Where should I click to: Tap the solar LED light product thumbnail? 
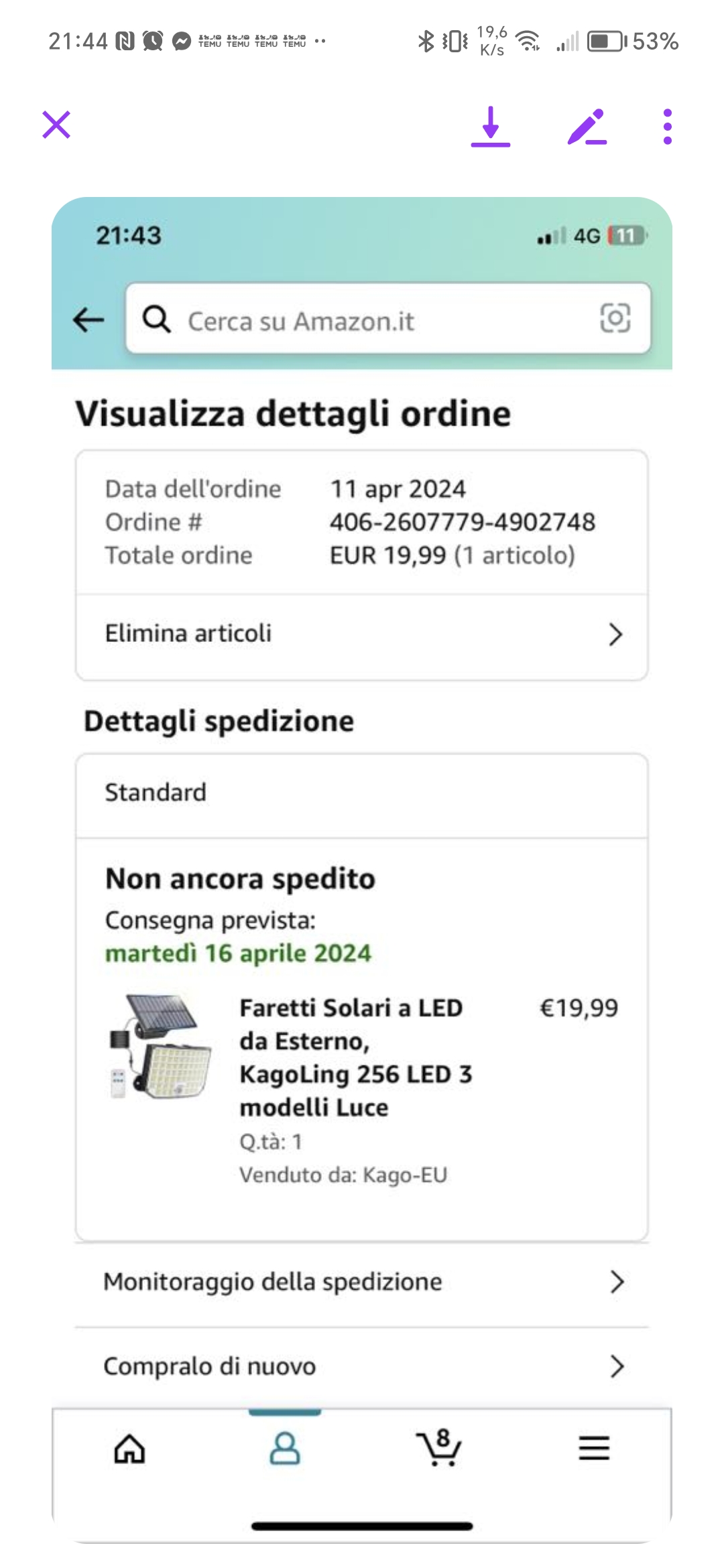pos(161,1046)
